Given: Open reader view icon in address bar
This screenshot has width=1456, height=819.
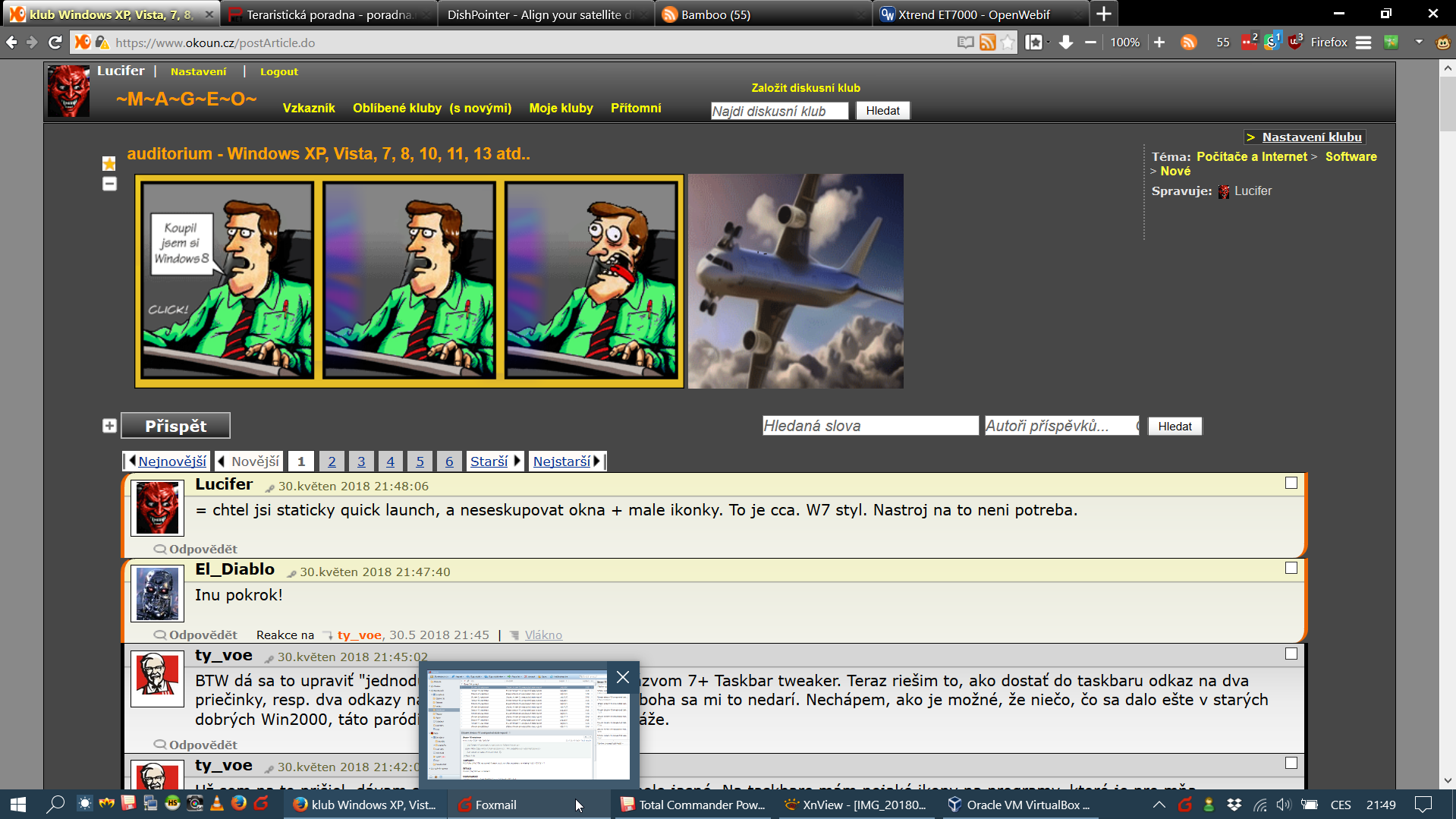Looking at the screenshot, I should [x=965, y=43].
